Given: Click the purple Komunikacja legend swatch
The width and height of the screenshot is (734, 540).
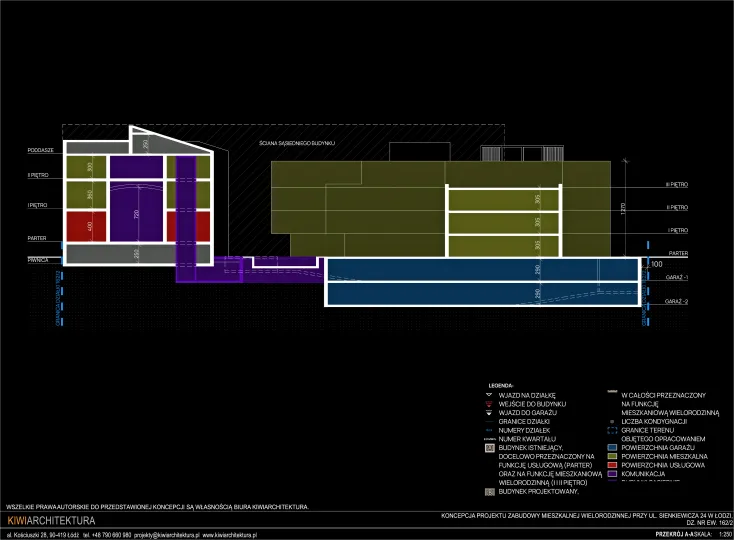Looking at the screenshot, I should point(612,475).
